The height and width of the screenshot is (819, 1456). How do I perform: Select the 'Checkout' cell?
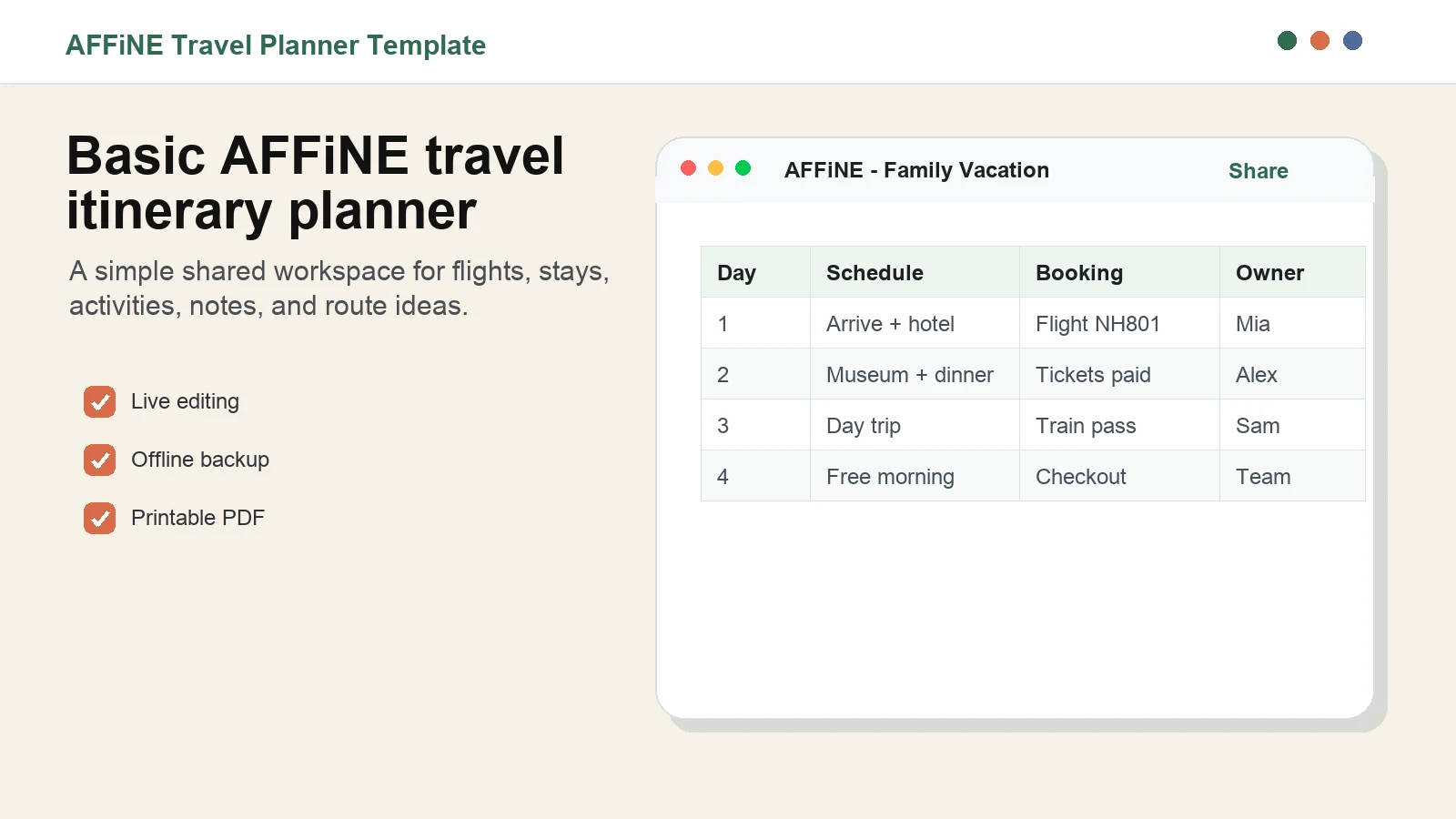[1119, 476]
